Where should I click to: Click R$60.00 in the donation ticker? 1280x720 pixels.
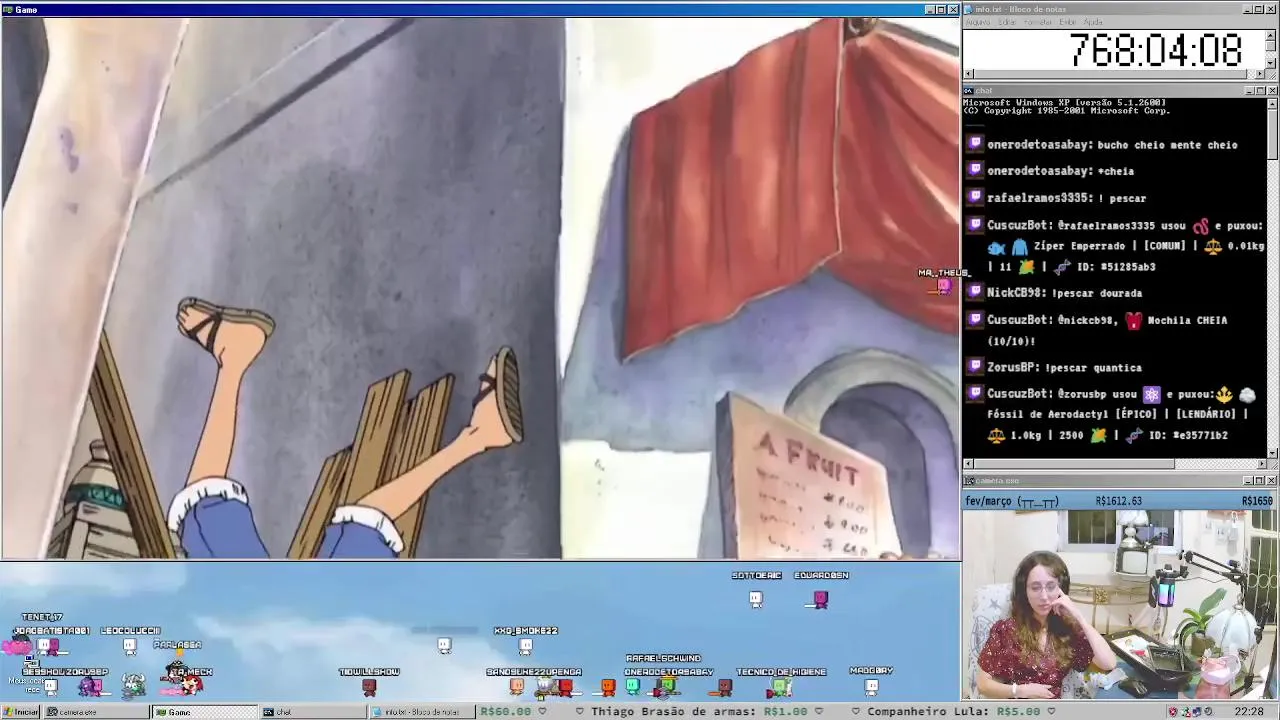click(506, 712)
